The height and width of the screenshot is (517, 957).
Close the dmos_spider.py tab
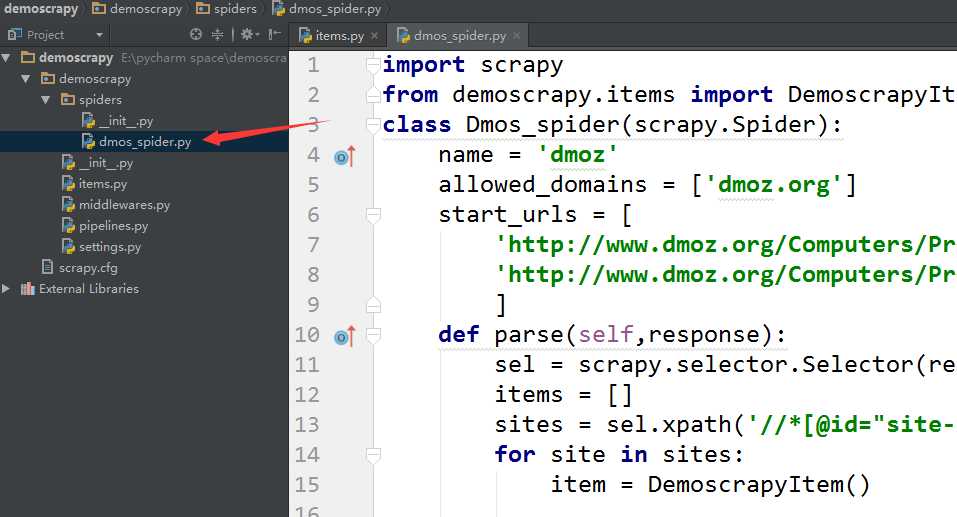pyautogui.click(x=516, y=36)
